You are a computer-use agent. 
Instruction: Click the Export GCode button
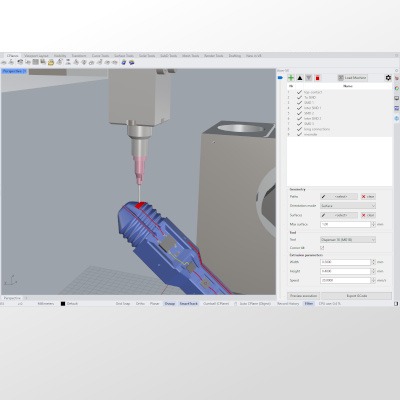coord(357,296)
